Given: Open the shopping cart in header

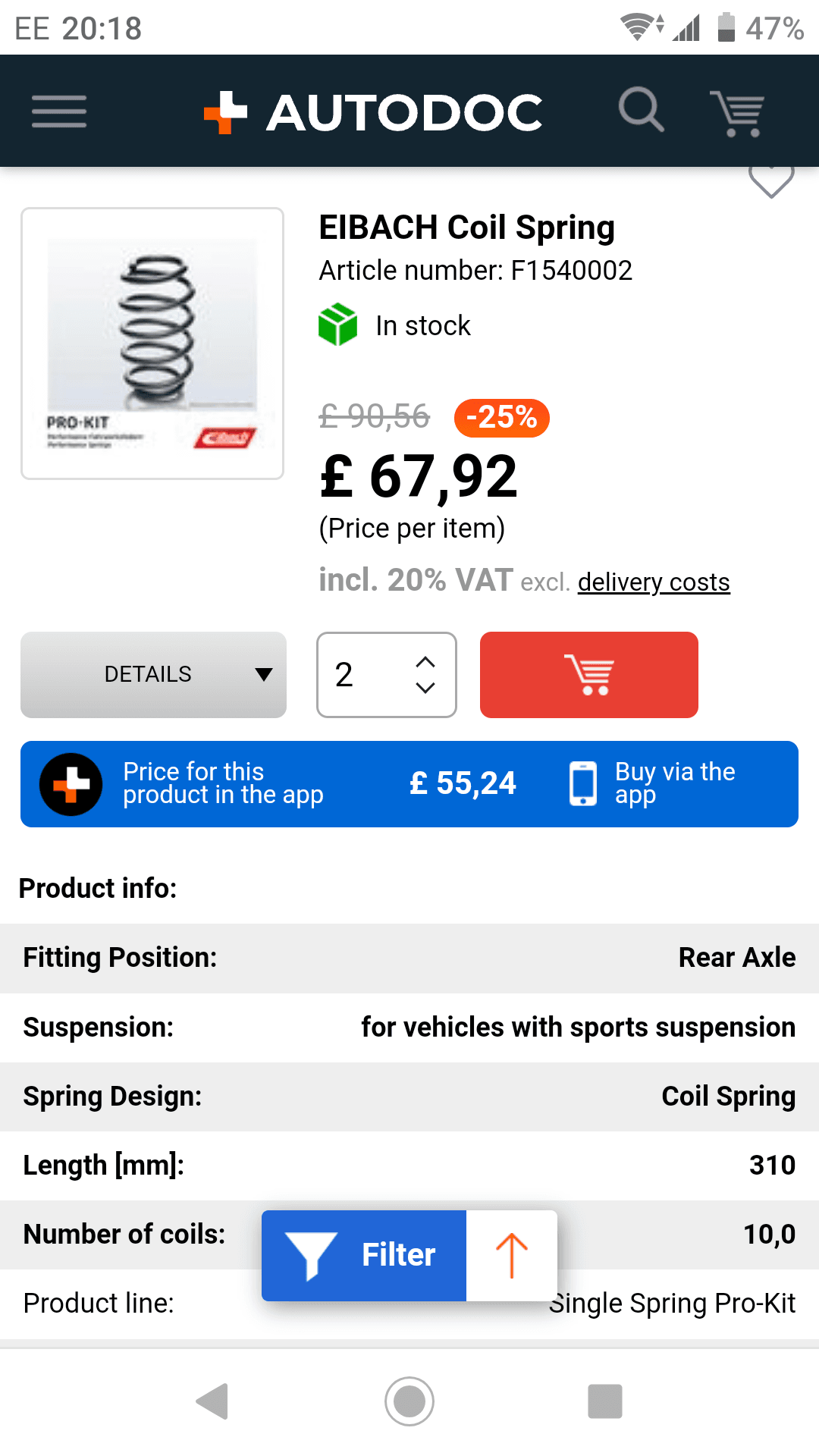Looking at the screenshot, I should click(736, 113).
